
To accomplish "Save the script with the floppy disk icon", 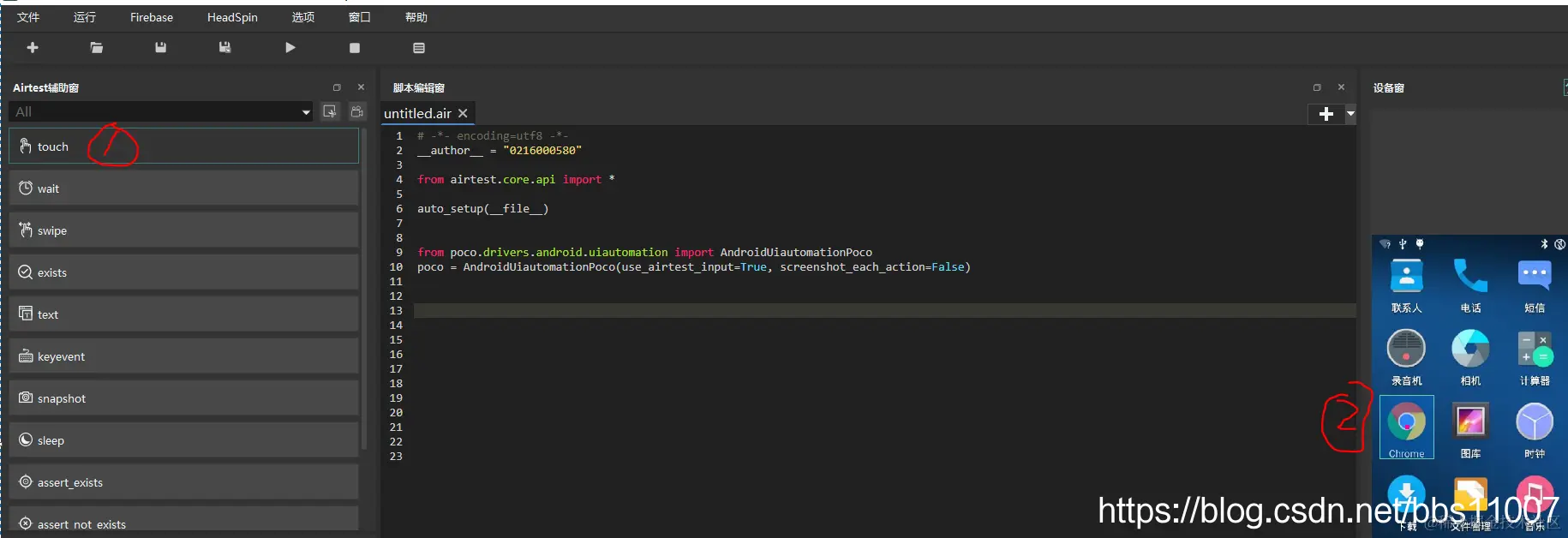I will coord(160,48).
